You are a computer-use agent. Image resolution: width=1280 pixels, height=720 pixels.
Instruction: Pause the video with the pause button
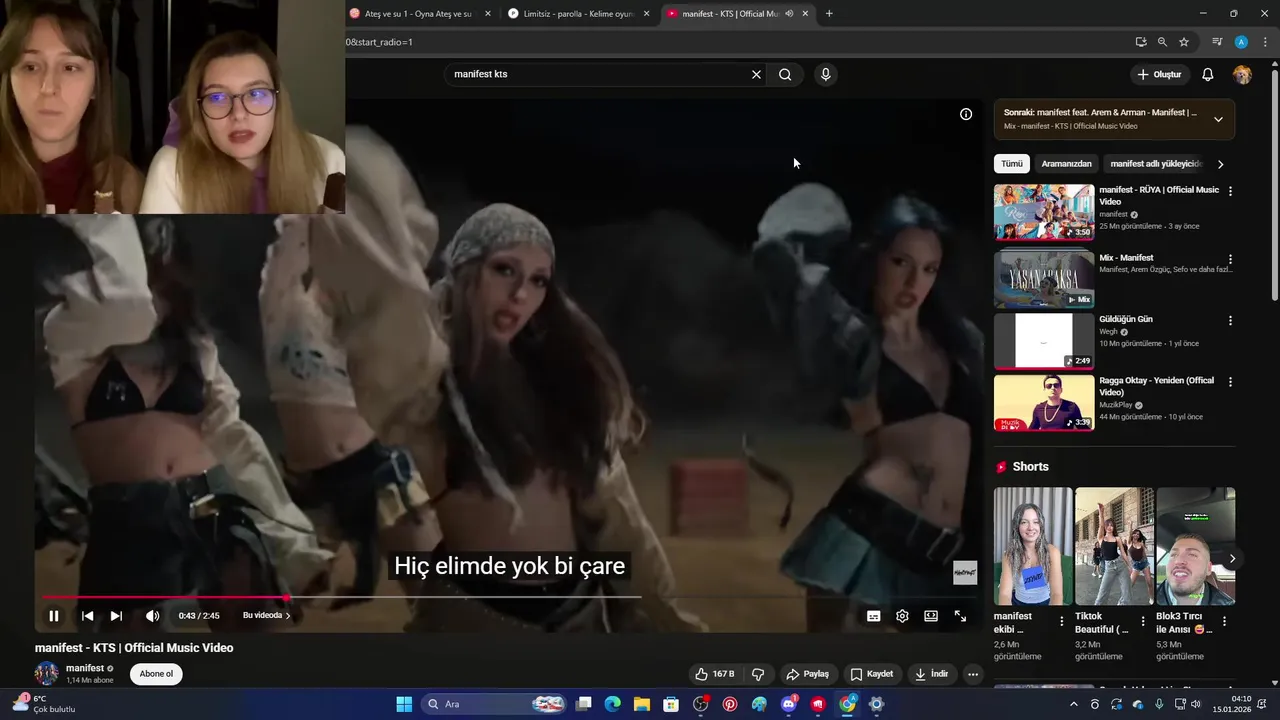[x=54, y=616]
